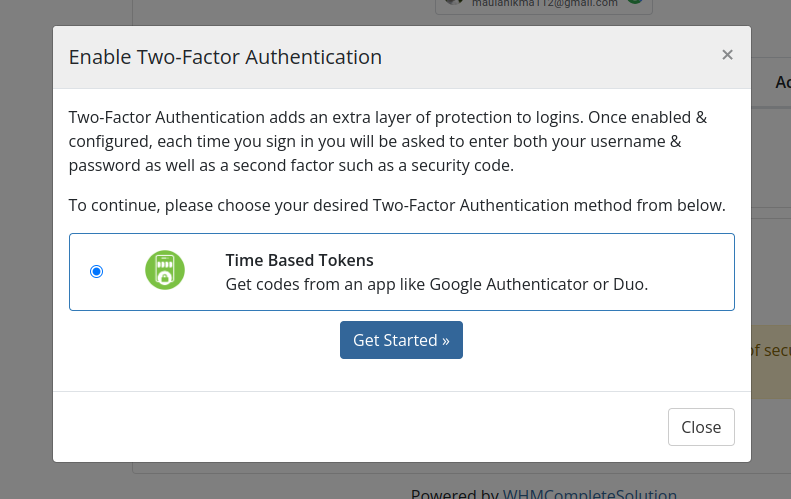Open the WHMCompleteSolution link

pos(590,493)
